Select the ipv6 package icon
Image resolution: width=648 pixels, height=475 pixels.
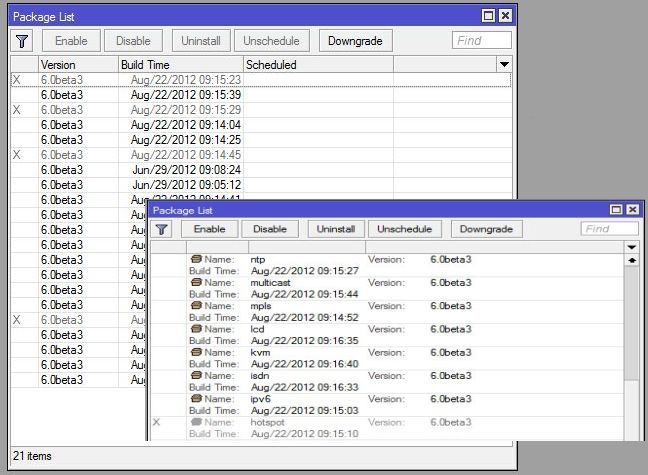197,399
